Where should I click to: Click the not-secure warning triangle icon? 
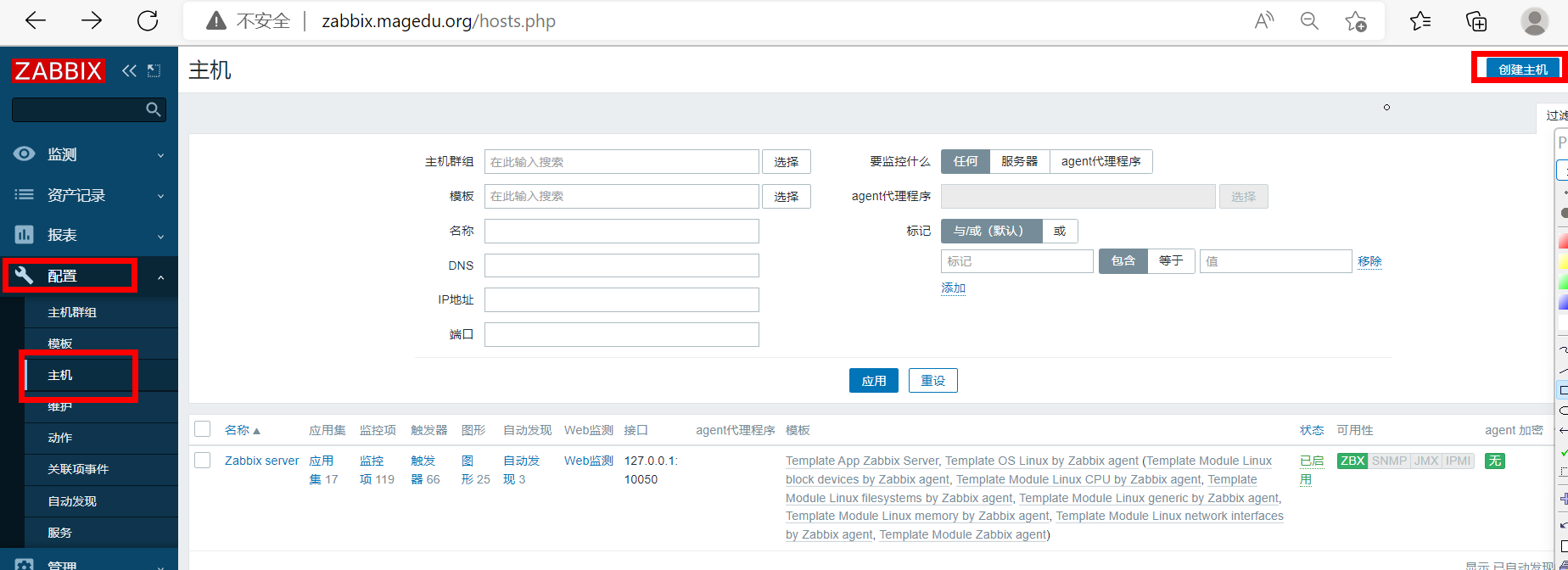click(216, 21)
